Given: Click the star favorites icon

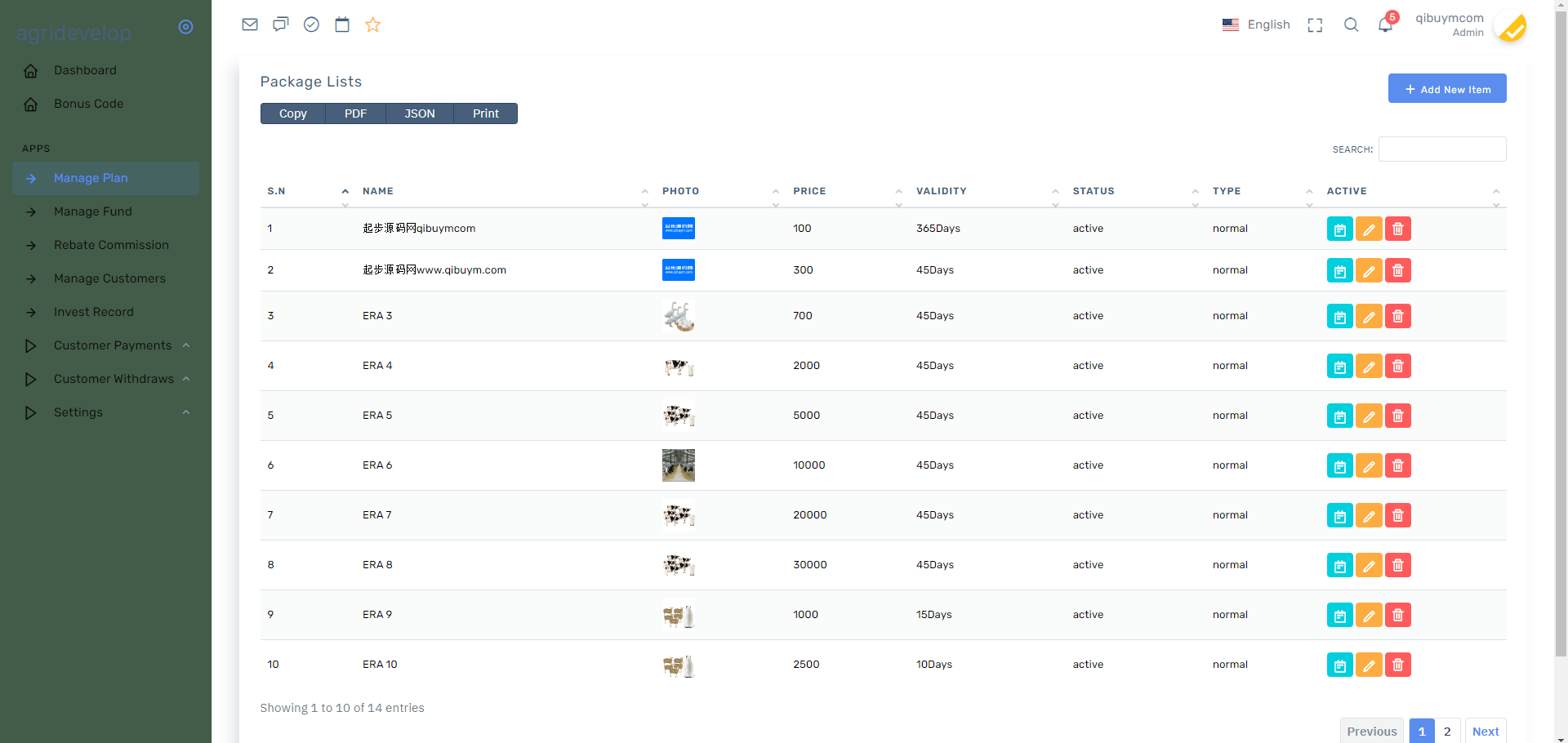Looking at the screenshot, I should point(373,24).
